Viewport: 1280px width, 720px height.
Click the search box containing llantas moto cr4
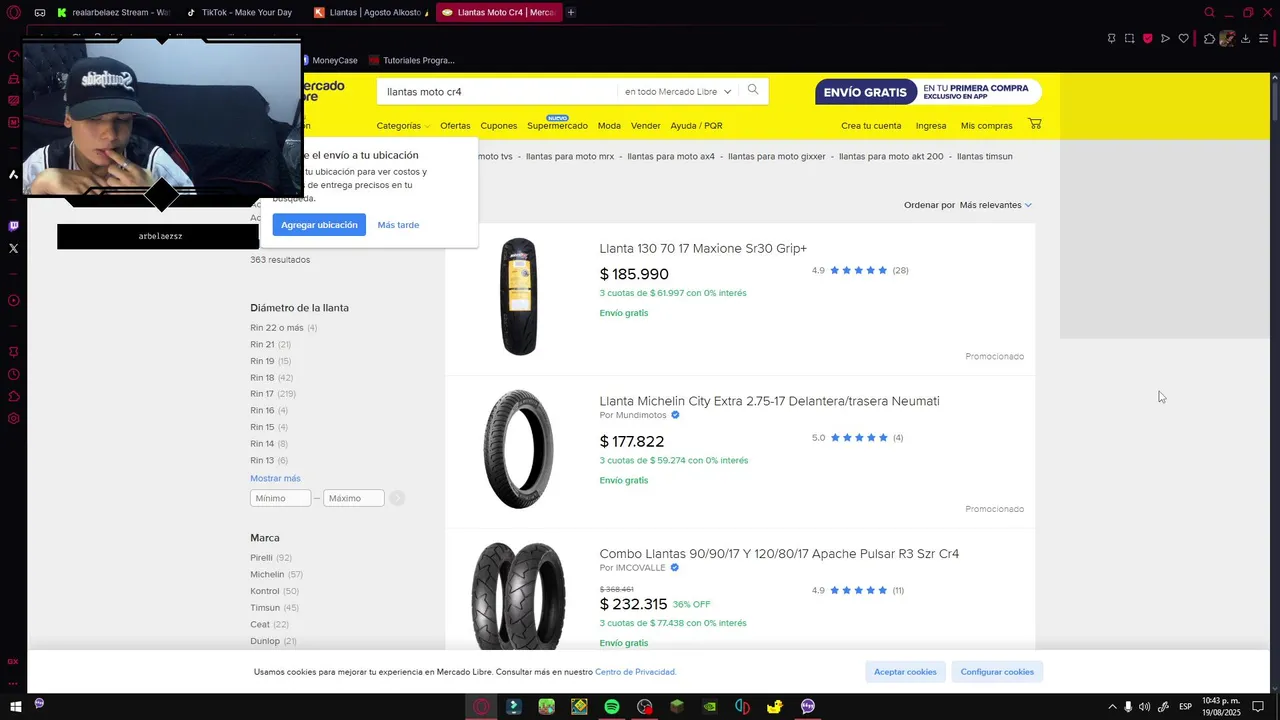[497, 91]
